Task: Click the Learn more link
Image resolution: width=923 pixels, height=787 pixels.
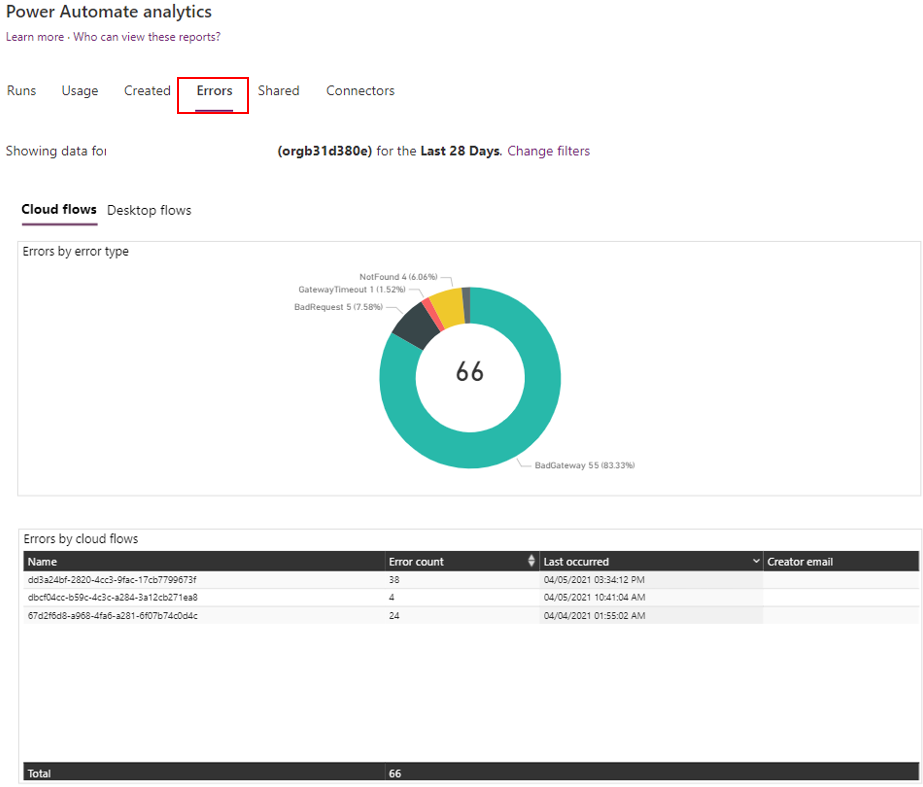Action: [x=35, y=36]
